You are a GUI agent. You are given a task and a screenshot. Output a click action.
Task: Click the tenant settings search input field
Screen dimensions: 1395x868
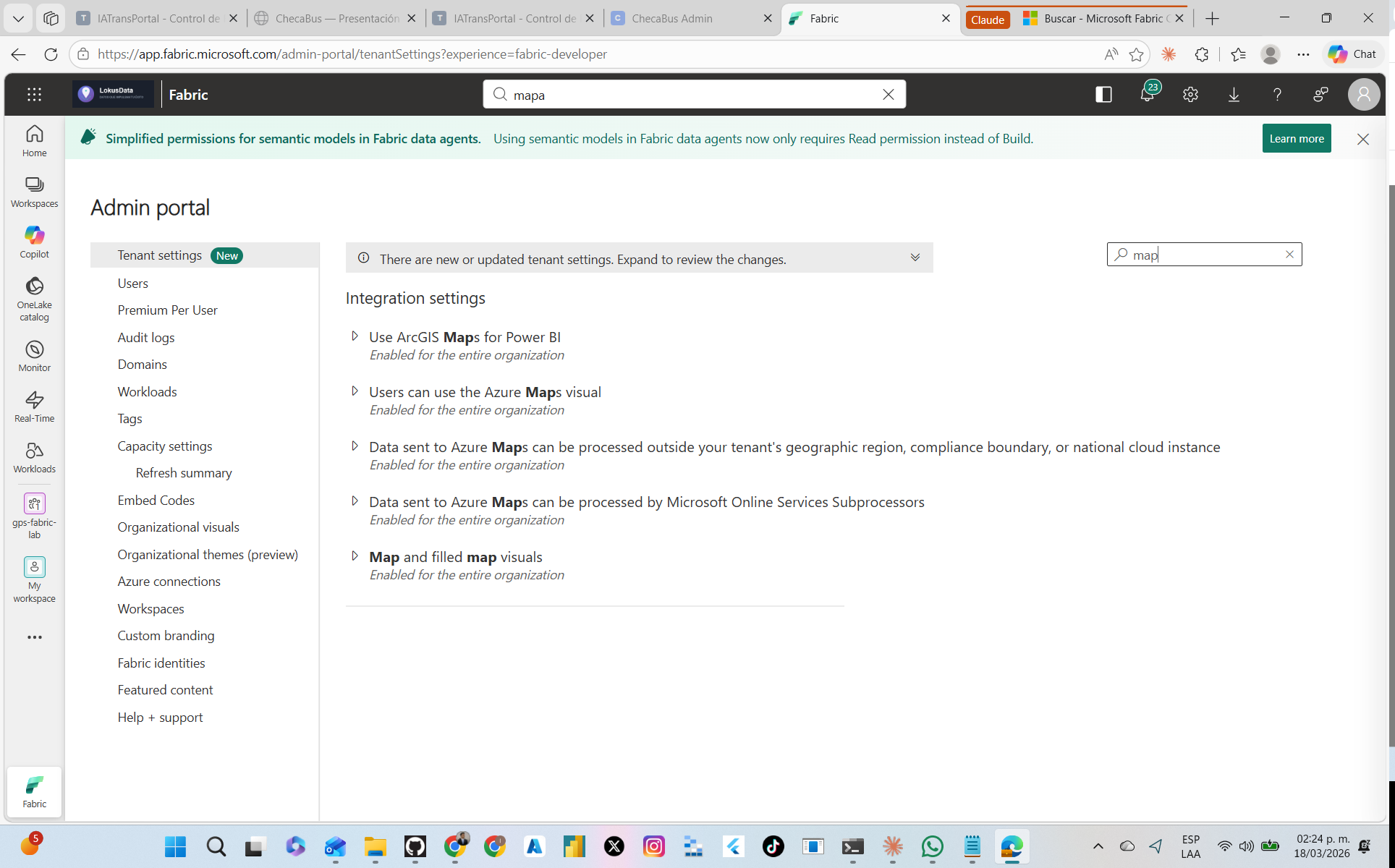1204,255
